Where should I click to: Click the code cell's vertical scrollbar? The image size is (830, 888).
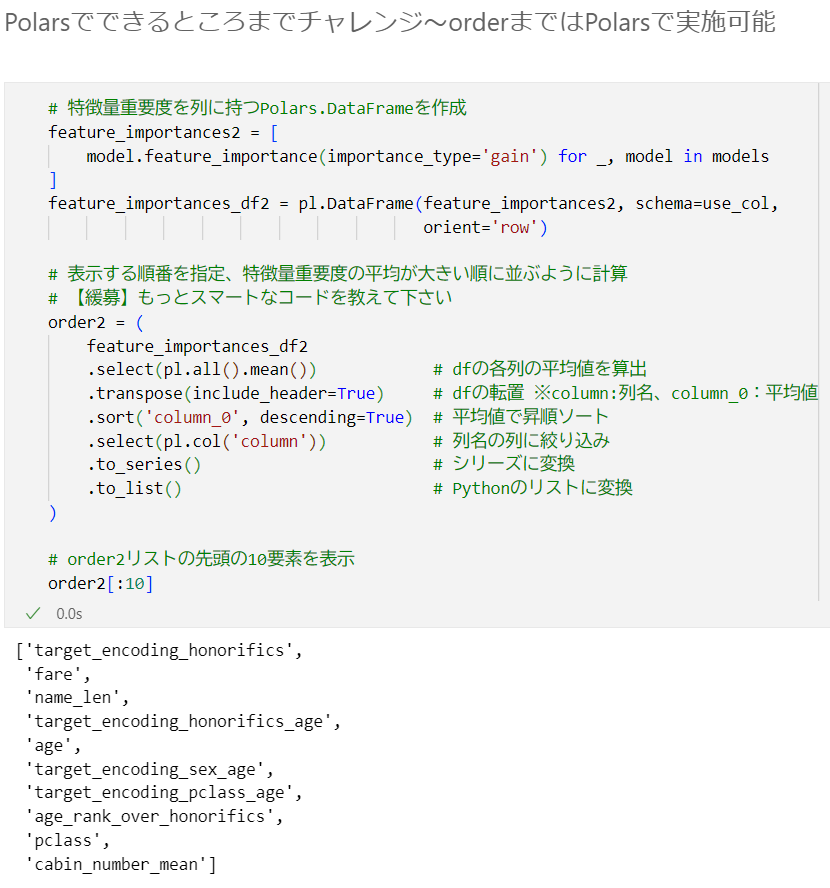[819, 341]
